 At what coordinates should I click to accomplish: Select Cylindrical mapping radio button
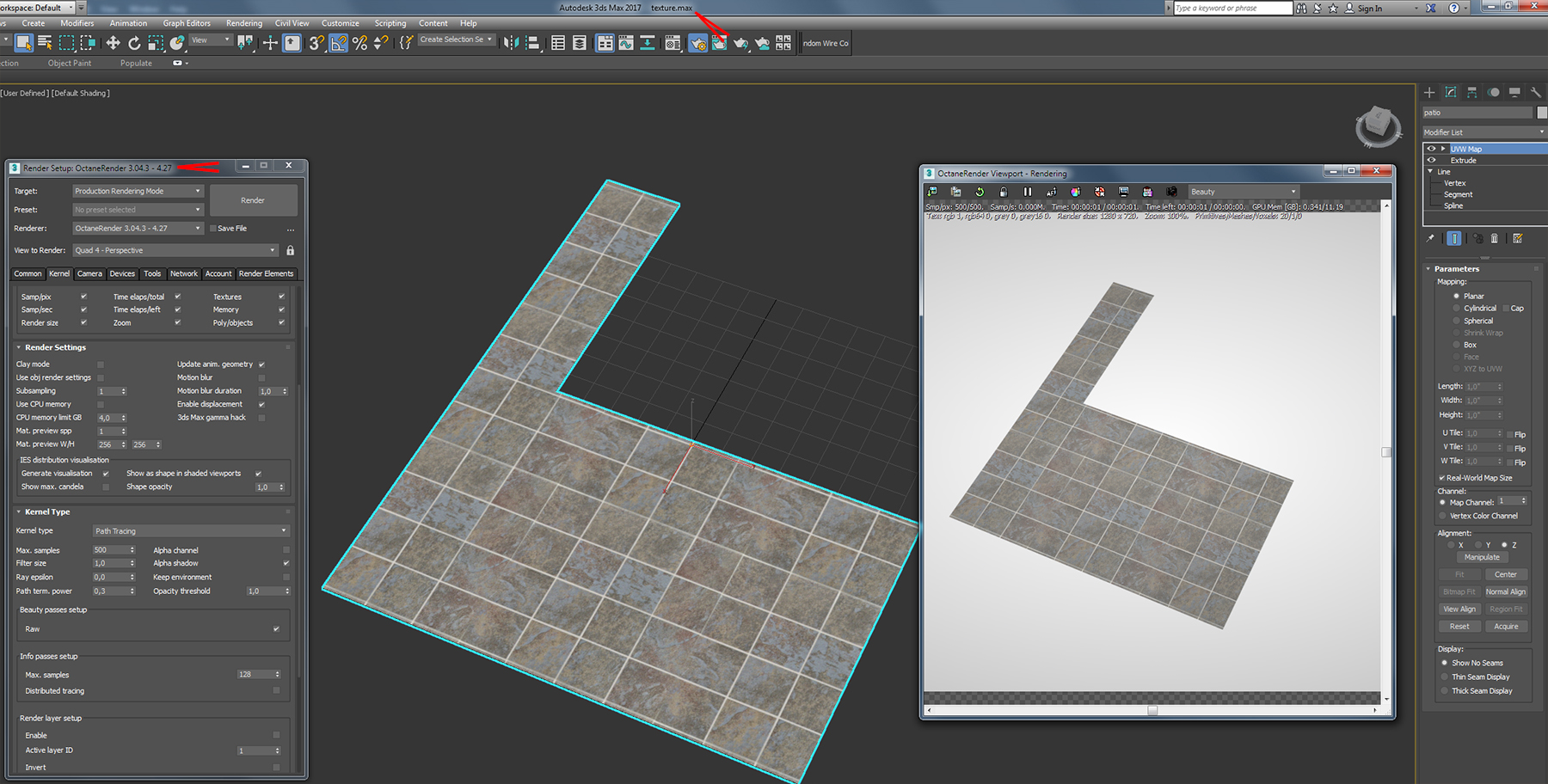pos(1456,308)
